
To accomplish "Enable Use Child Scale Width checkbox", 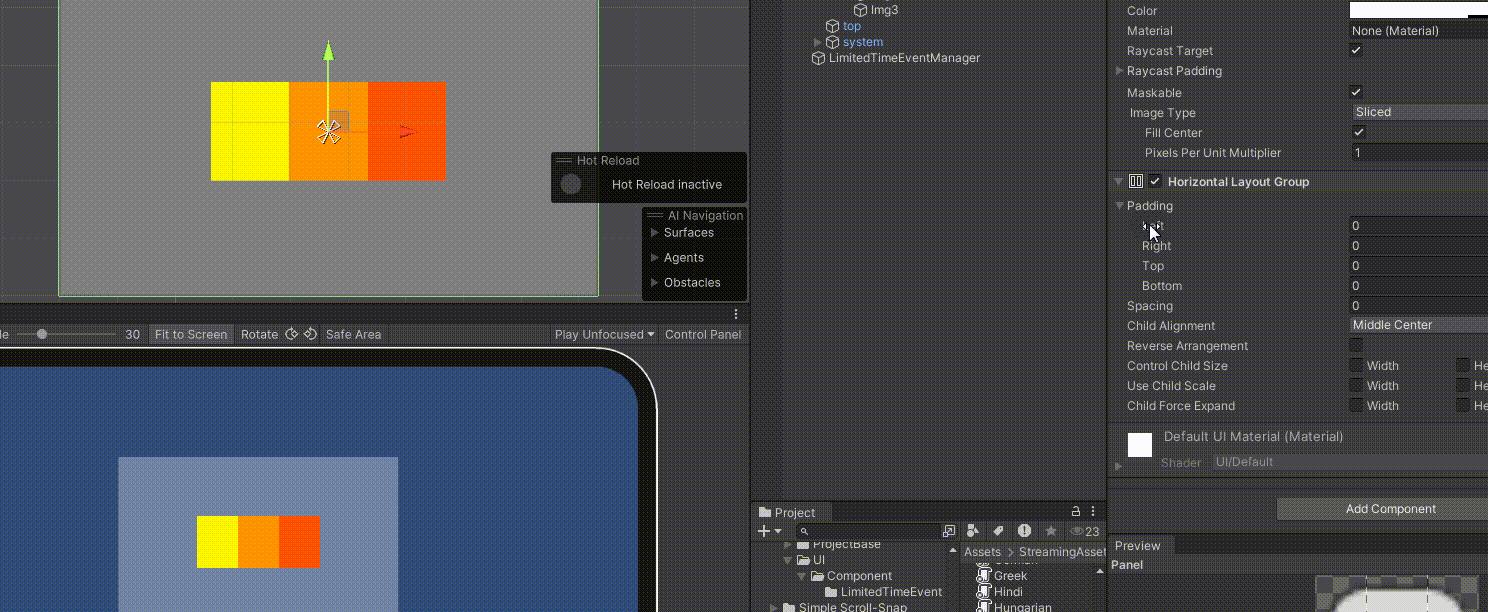I will 1356,386.
